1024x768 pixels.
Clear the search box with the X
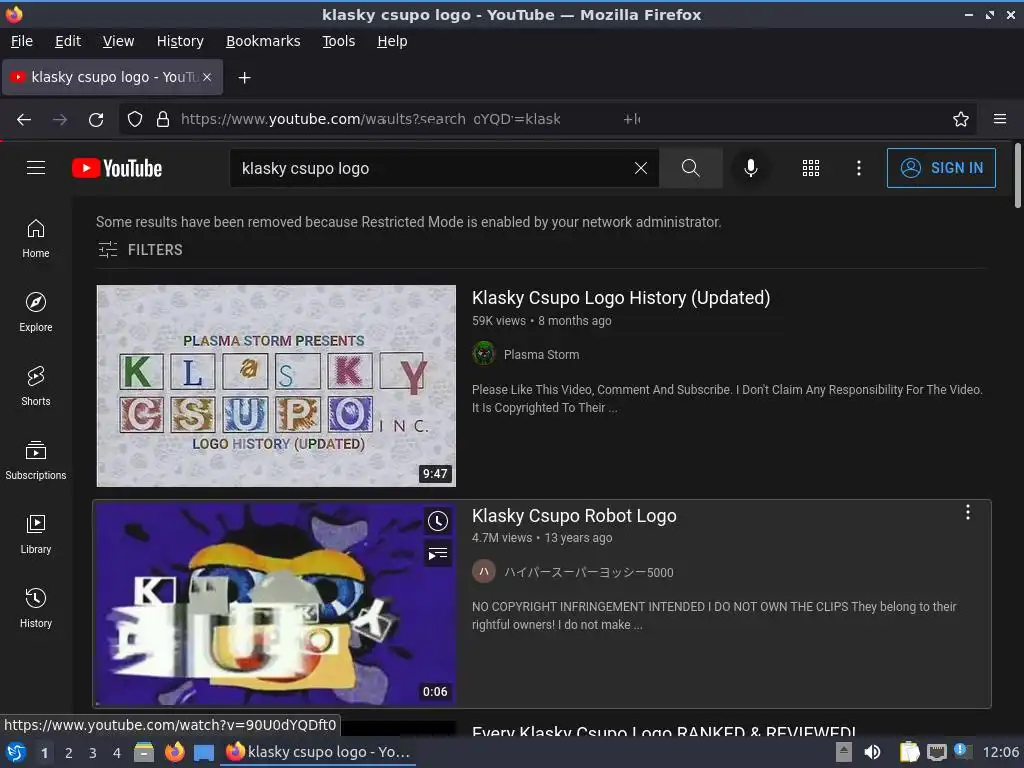641,168
